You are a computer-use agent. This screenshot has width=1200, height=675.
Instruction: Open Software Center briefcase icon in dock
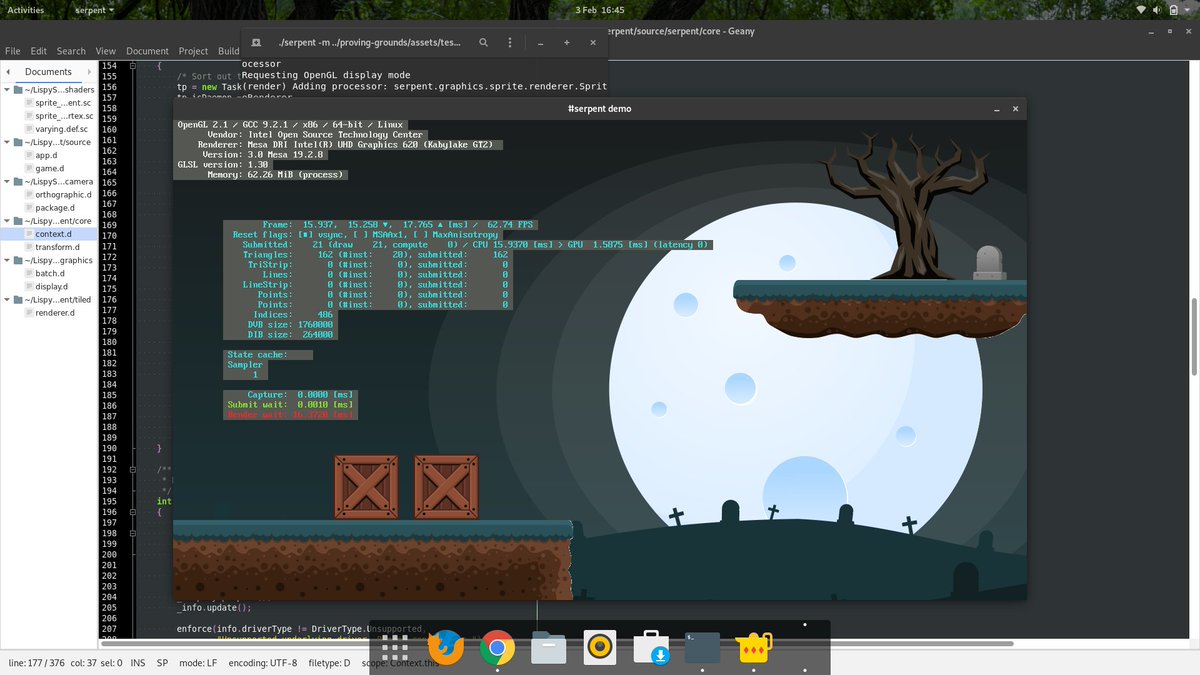tap(651, 648)
